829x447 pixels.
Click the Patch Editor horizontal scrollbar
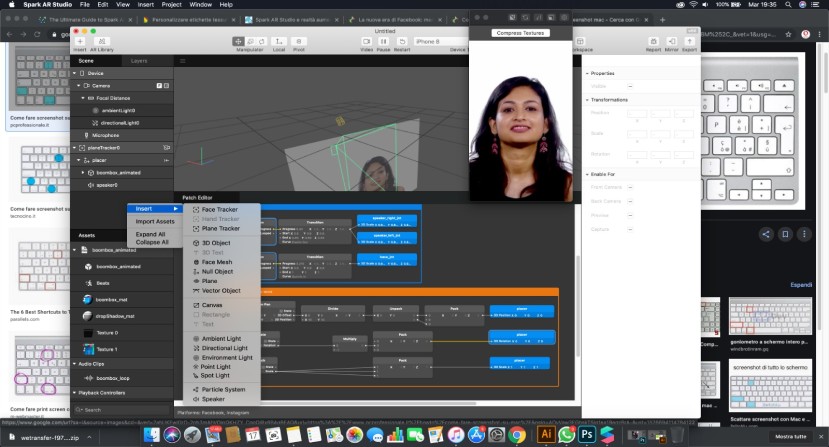[x=370, y=404]
